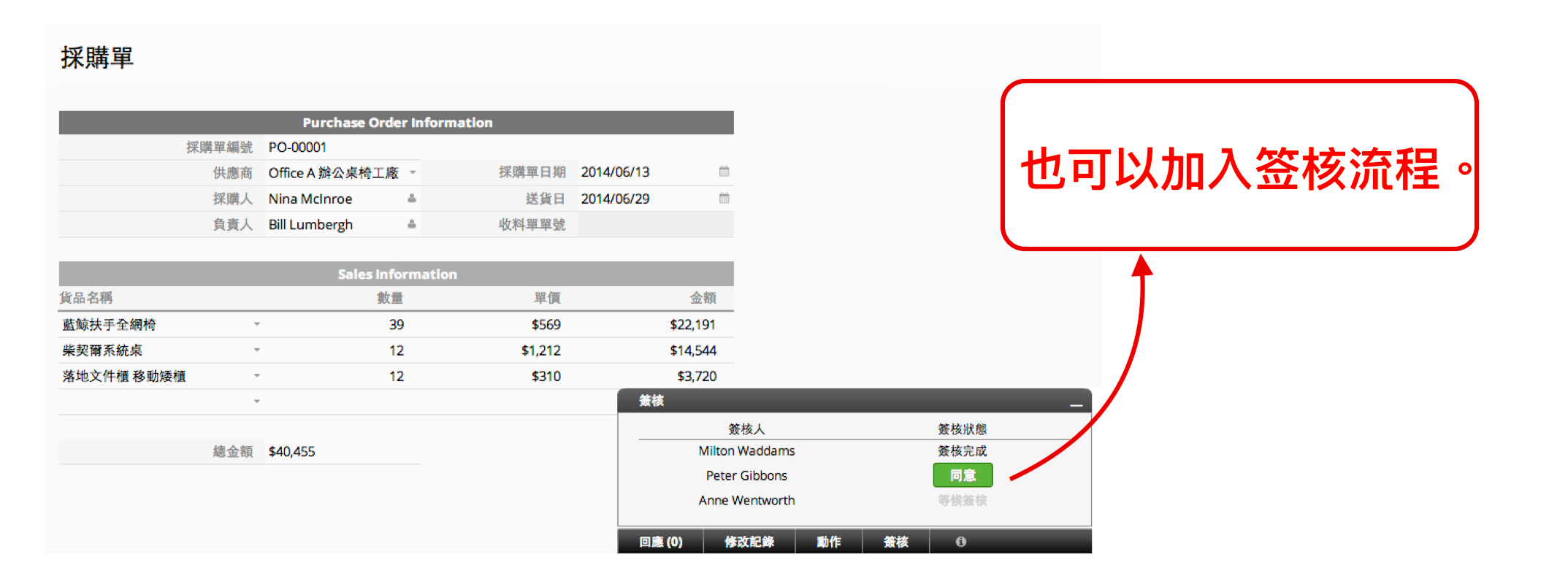
Task: Click the info icon in bottom toolbar
Action: click(960, 542)
